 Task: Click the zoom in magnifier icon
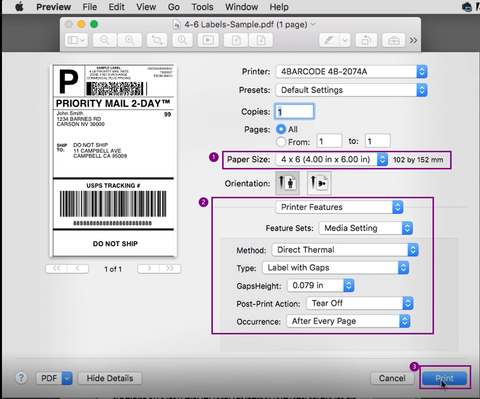tap(130, 40)
